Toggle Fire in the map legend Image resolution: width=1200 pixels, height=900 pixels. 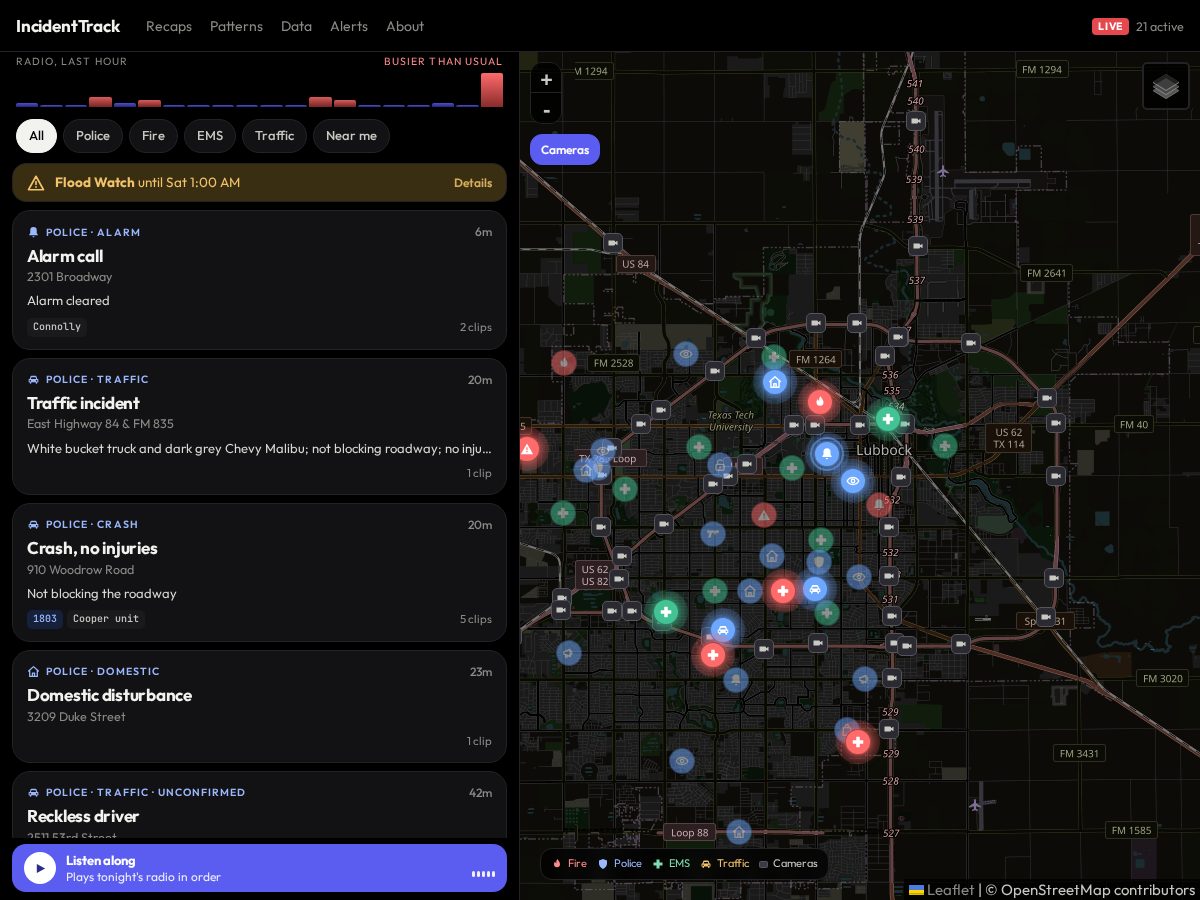tap(570, 864)
